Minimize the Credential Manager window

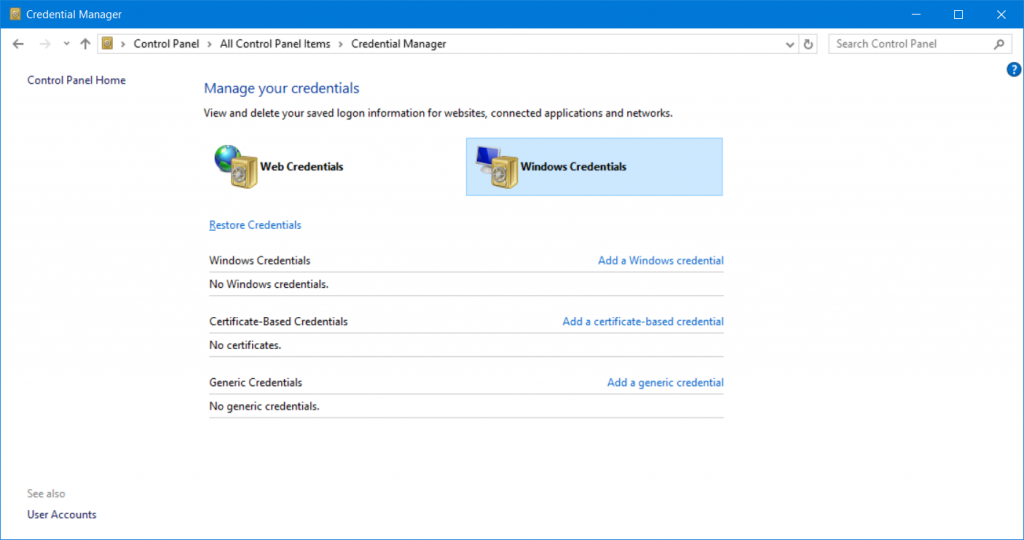click(916, 14)
